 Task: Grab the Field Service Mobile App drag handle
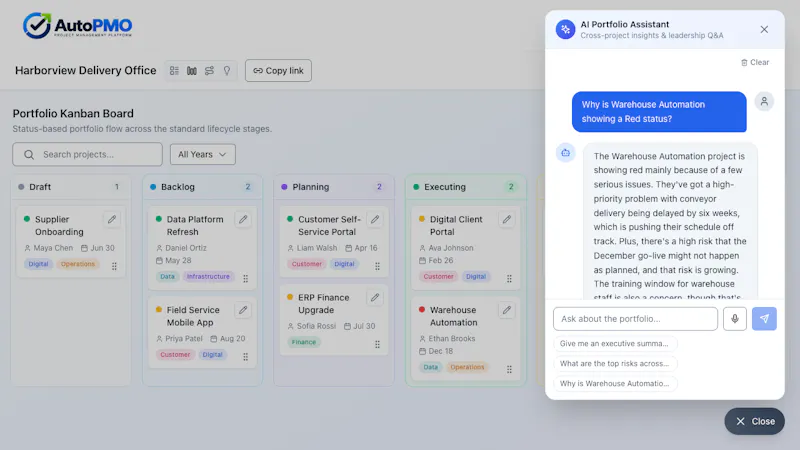point(246,357)
